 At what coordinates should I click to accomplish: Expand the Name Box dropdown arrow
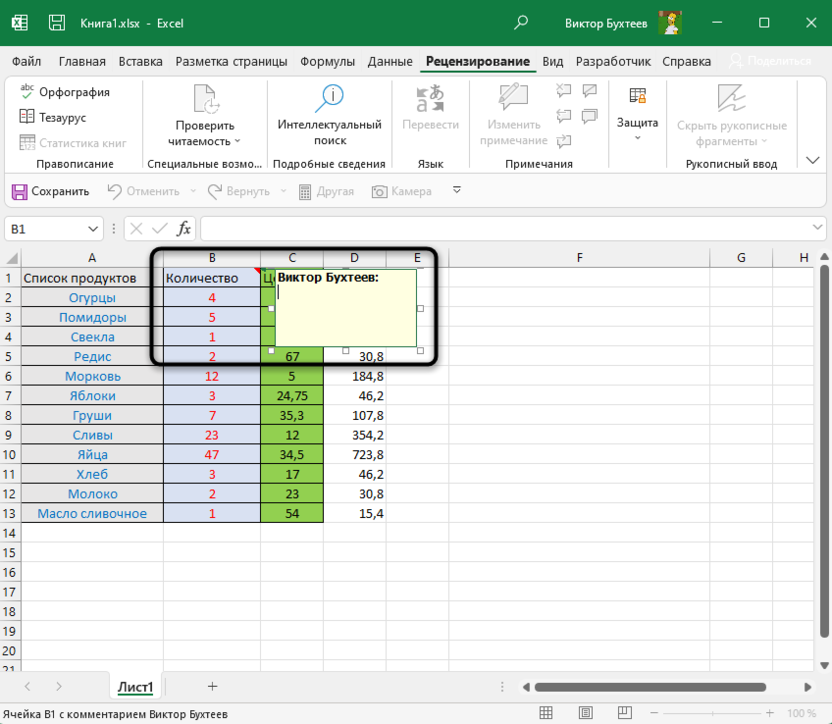pyautogui.click(x=94, y=229)
